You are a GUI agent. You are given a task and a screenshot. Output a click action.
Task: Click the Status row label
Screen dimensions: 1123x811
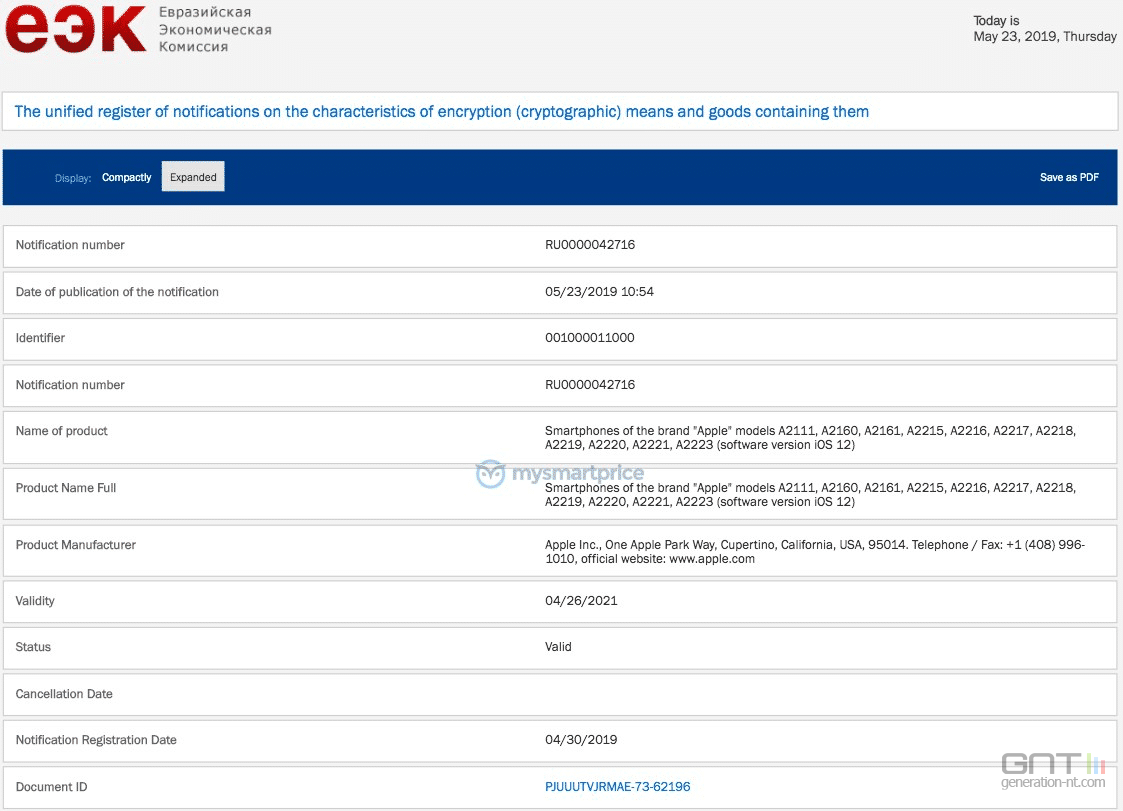(33, 647)
